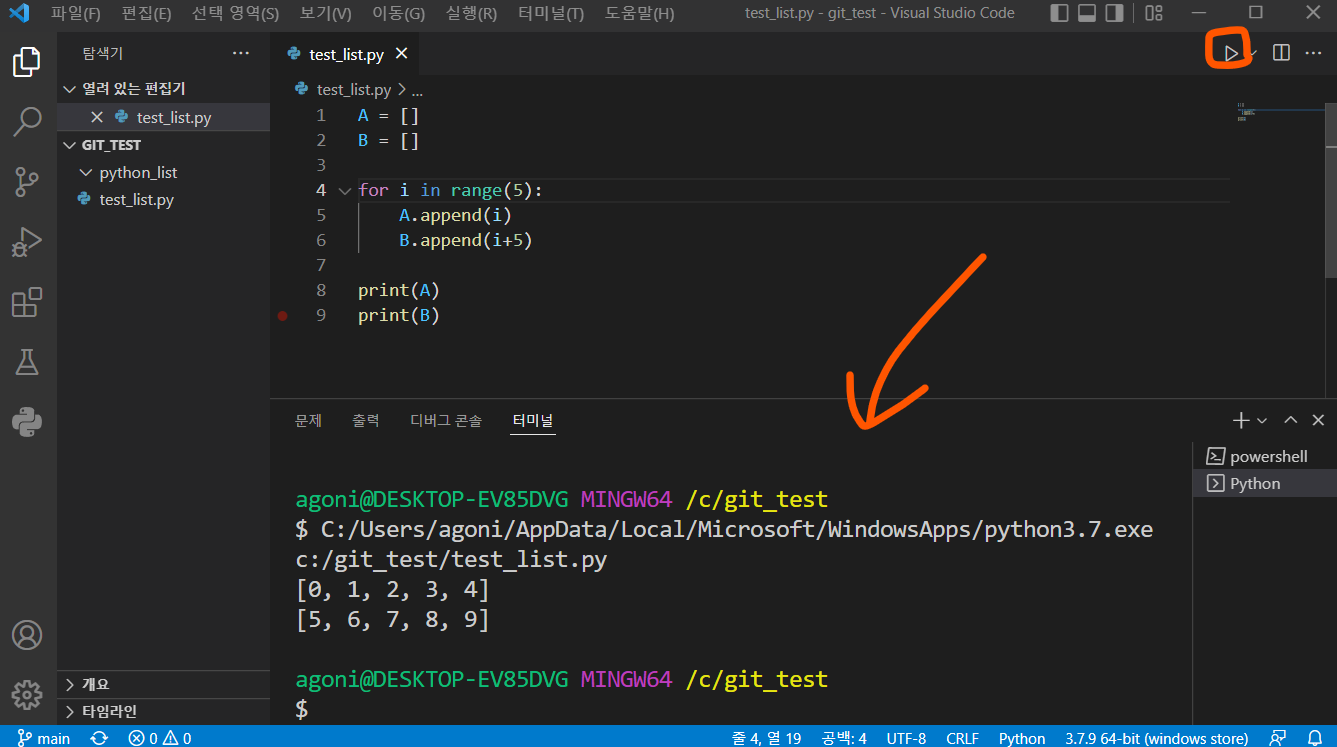This screenshot has height=747, width=1337.
Task: Fold the for loop at line 4
Action: click(345, 190)
